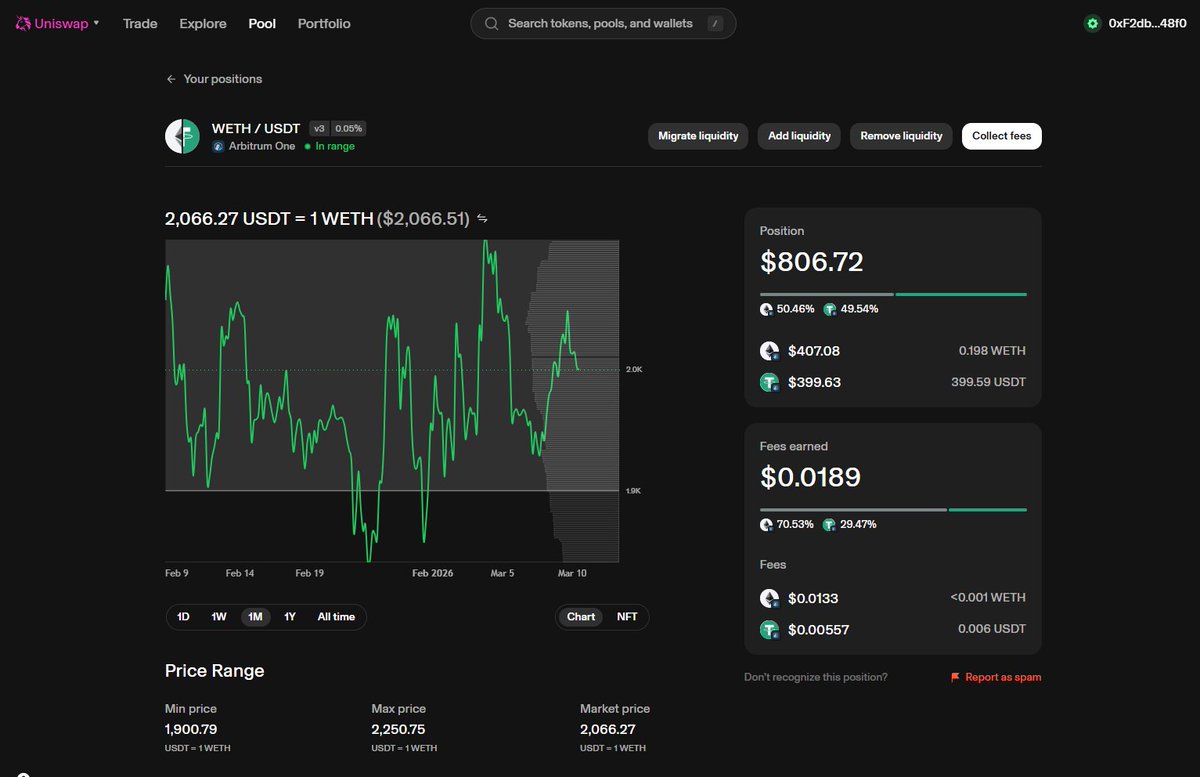Screen dimensions: 1200x777
Task: Select the All time chart timeframe
Action: (x=336, y=617)
